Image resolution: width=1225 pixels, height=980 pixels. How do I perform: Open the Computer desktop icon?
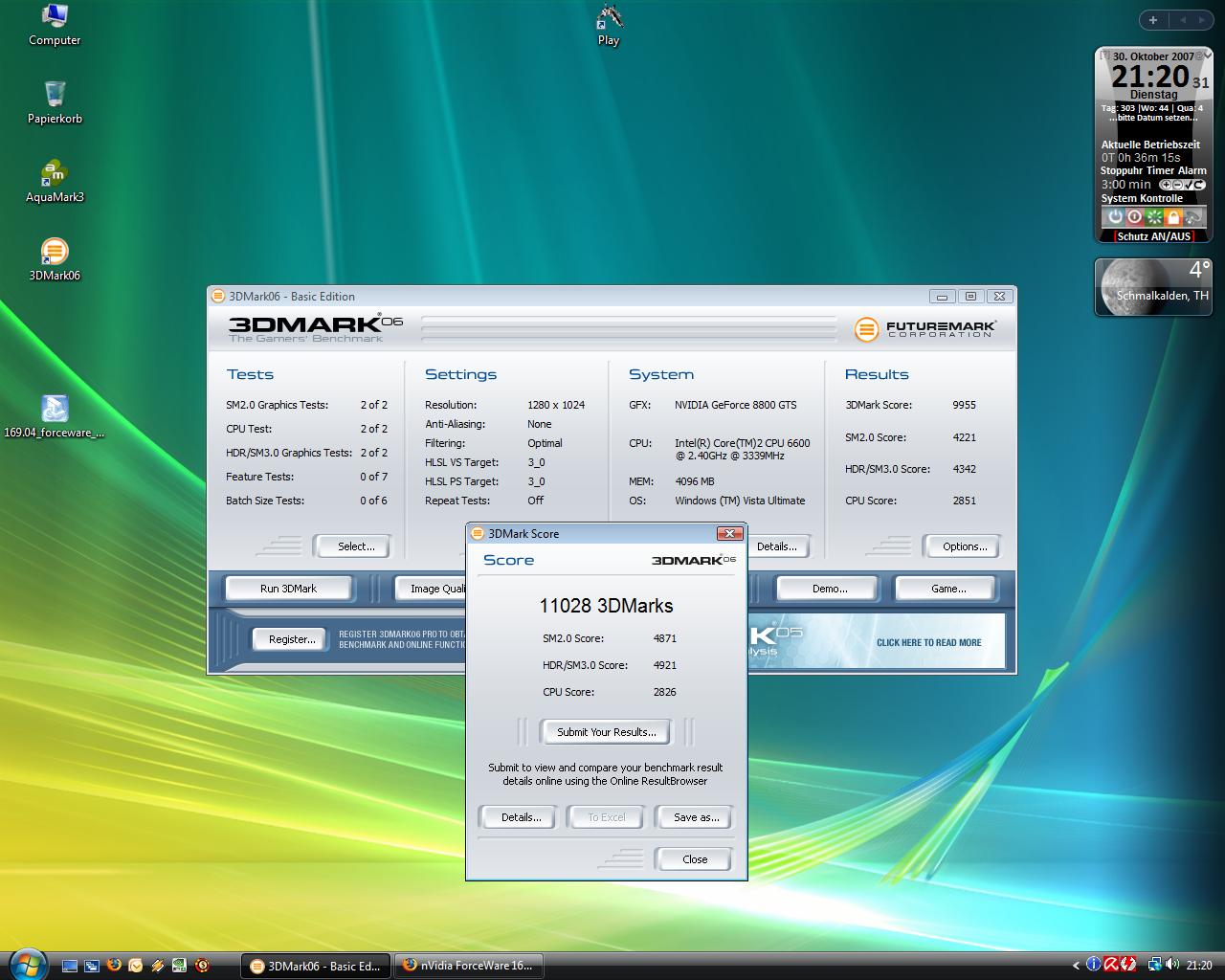coord(55,25)
